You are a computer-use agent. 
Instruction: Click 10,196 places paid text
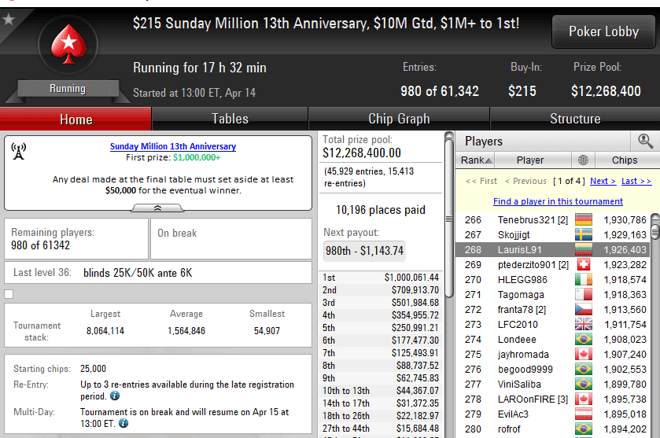pyautogui.click(x=381, y=210)
